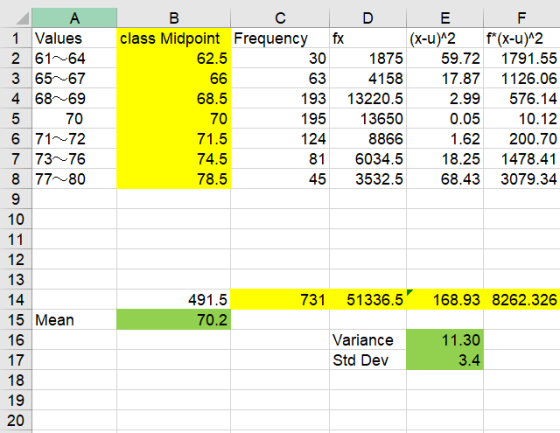Viewport: 560px width, 433px height.
Task: Click fx cell 4158
Action: [368, 78]
